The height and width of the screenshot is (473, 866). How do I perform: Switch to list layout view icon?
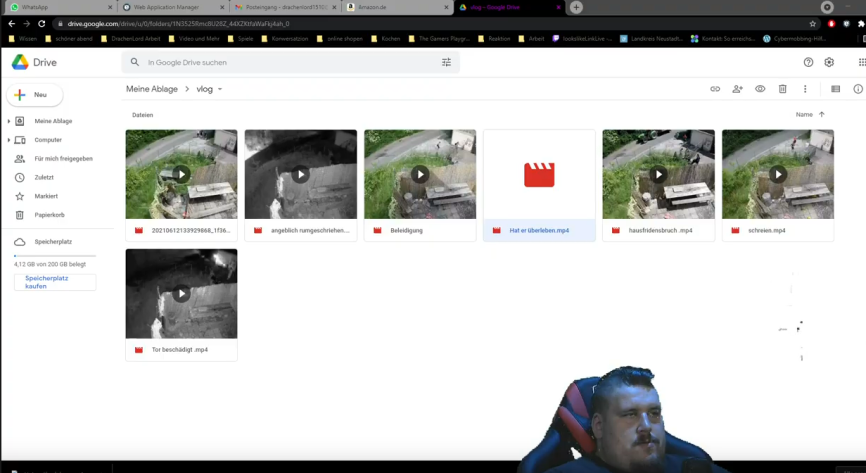[x=836, y=89]
